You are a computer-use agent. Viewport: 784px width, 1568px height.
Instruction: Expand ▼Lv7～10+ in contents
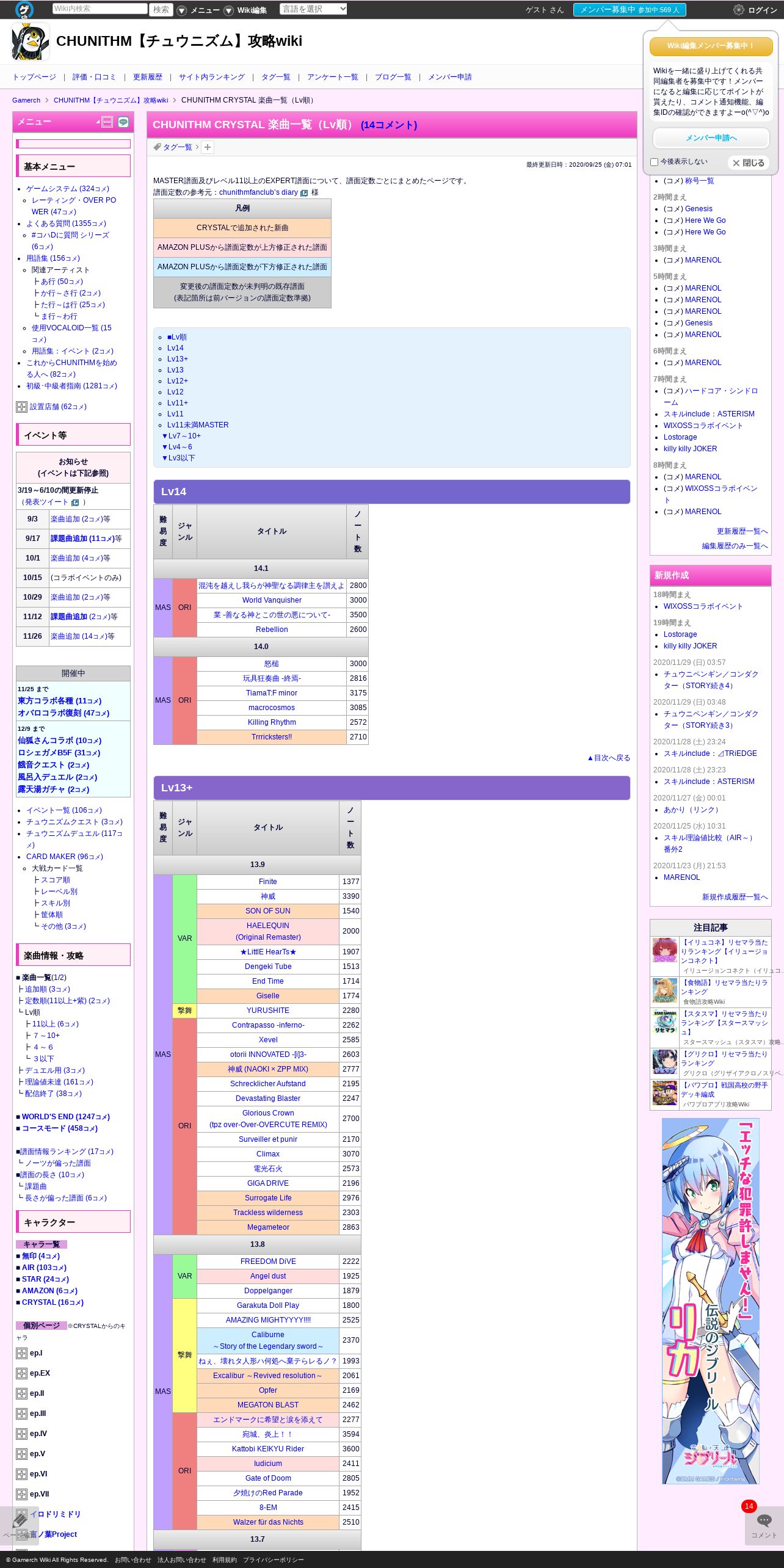point(181,436)
